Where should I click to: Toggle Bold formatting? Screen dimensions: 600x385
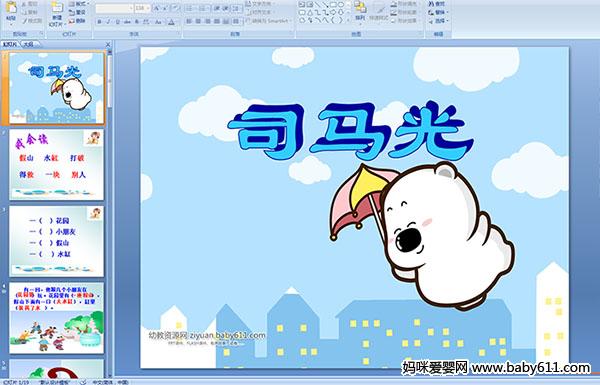click(99, 22)
